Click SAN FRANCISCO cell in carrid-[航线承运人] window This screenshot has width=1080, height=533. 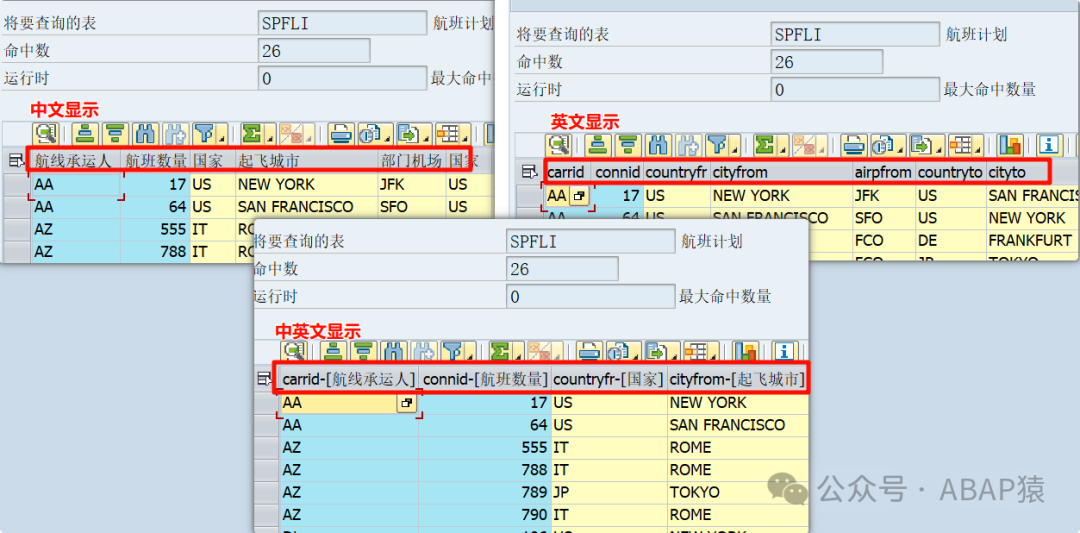[738, 425]
